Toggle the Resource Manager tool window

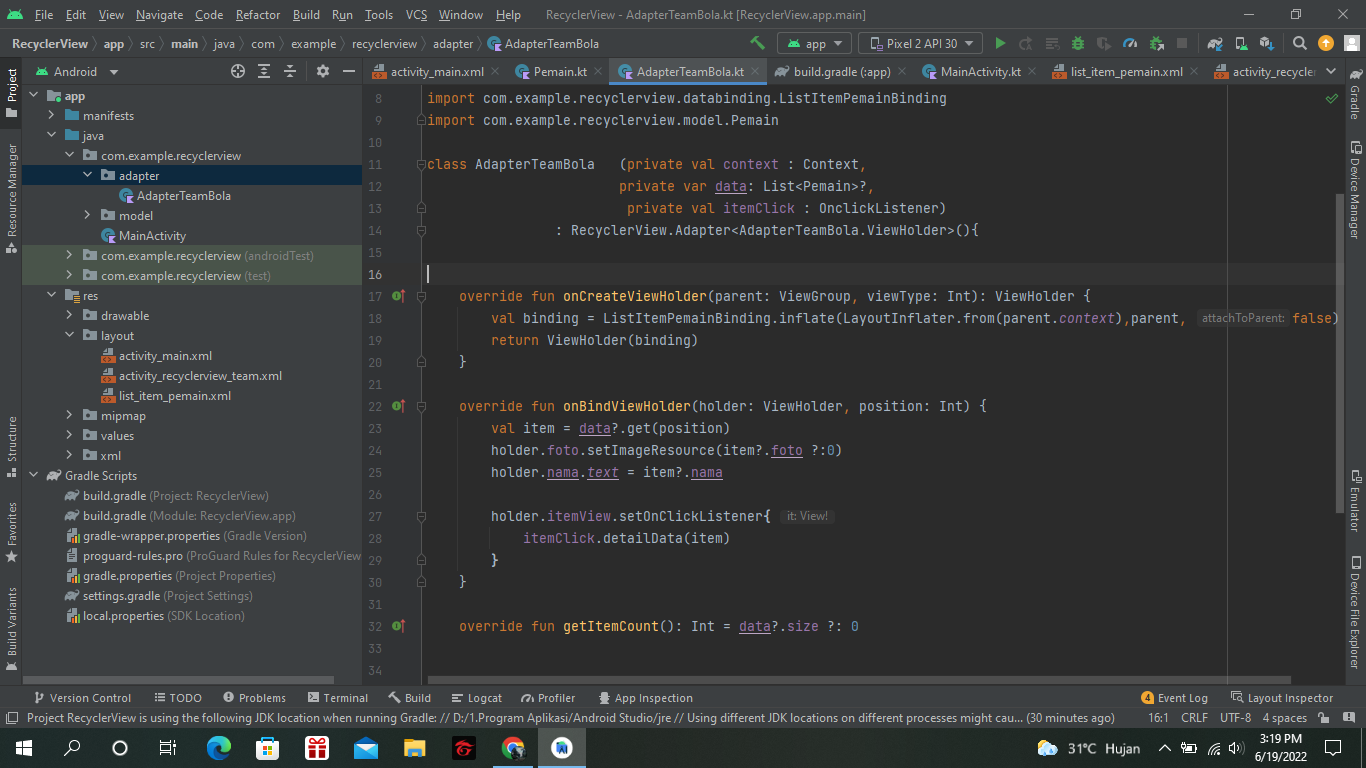[x=12, y=197]
